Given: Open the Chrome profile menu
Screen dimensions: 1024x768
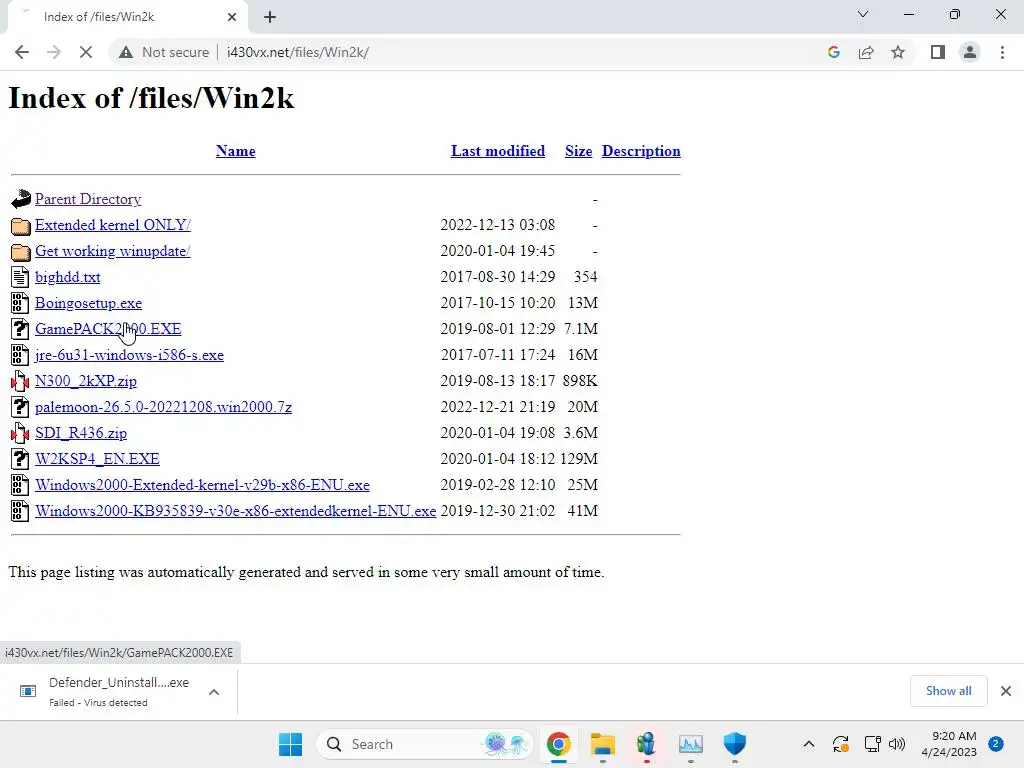Looking at the screenshot, I should [x=970, y=52].
